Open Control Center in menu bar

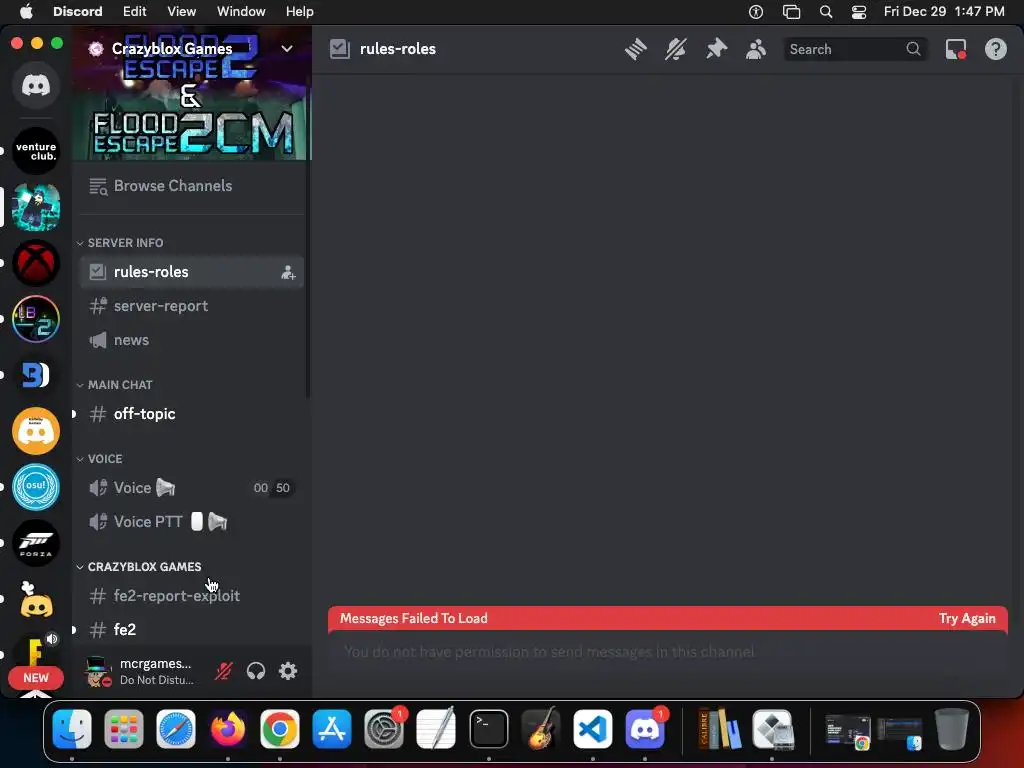click(859, 12)
